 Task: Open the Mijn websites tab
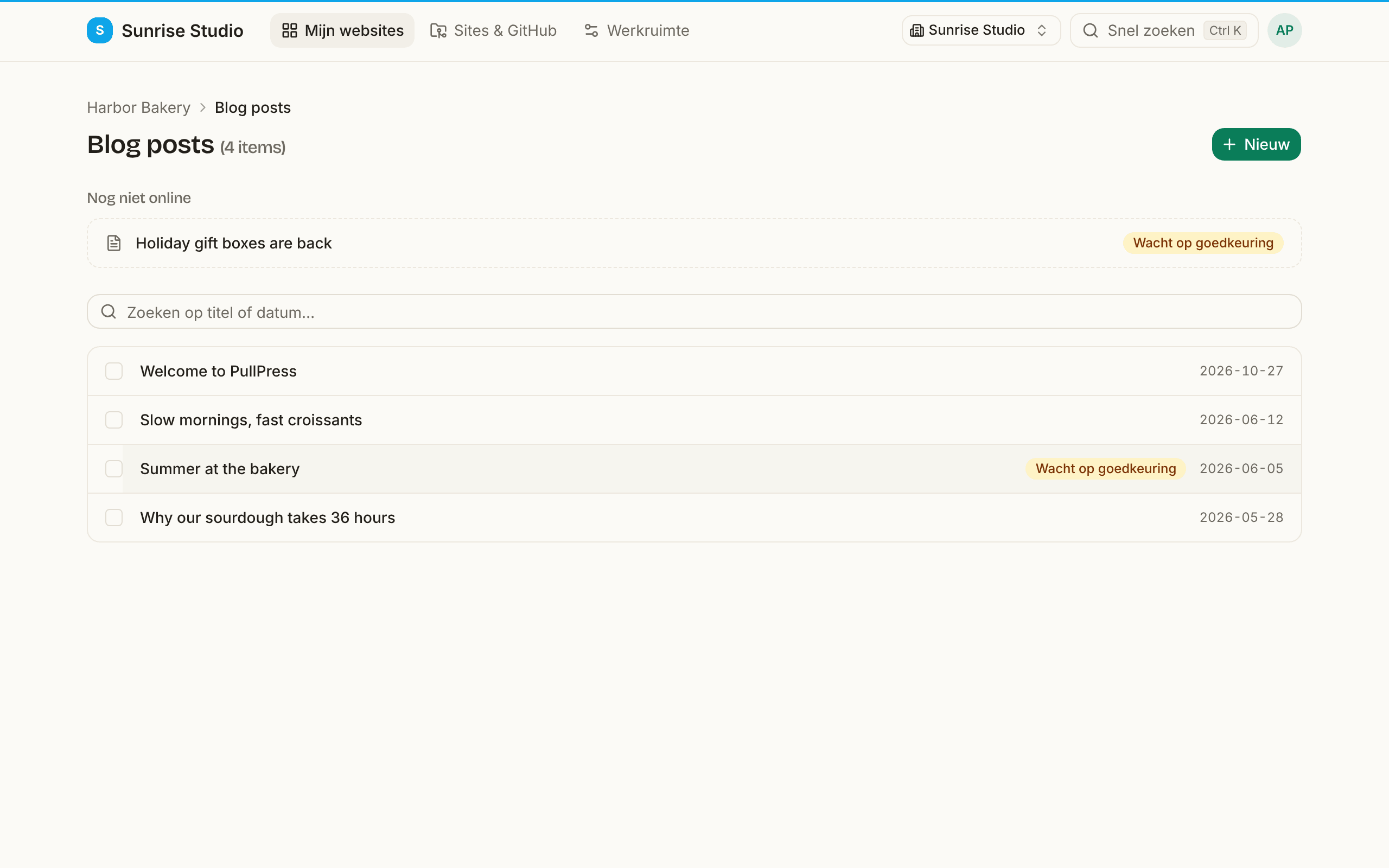[x=342, y=30]
